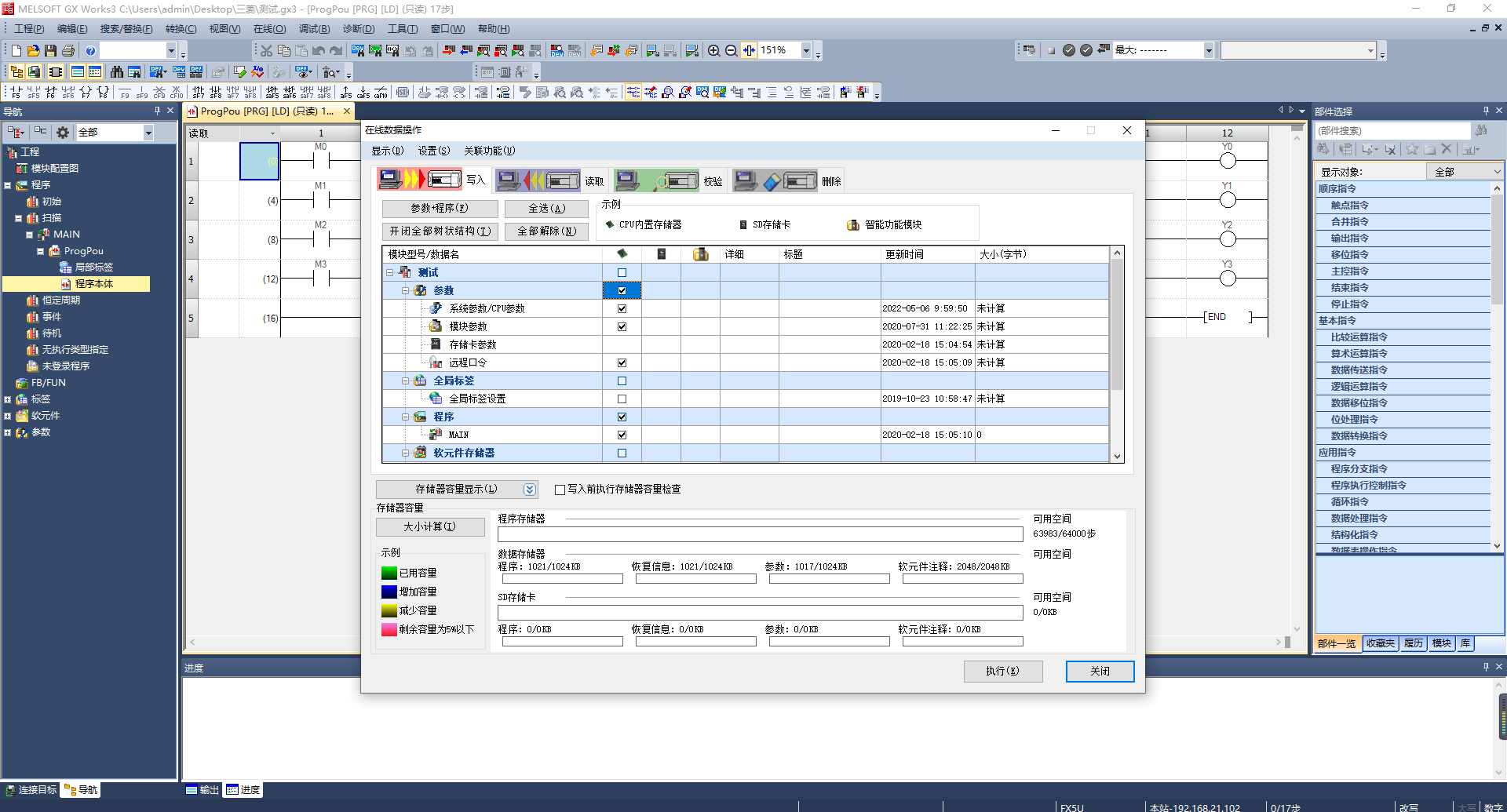Insert application instruction with F8 icon

tap(103, 92)
